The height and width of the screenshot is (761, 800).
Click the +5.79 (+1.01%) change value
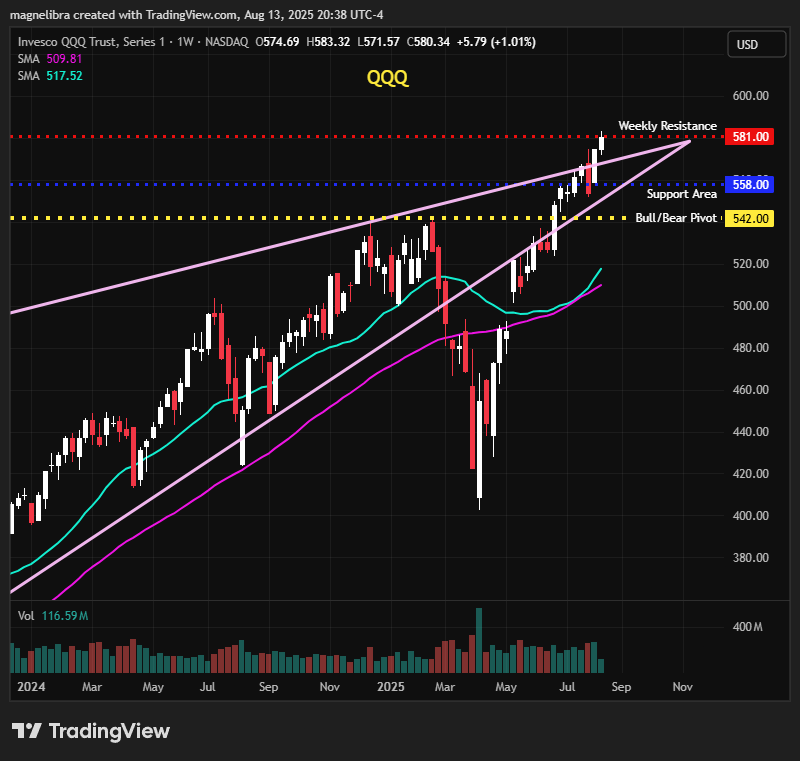pos(496,42)
